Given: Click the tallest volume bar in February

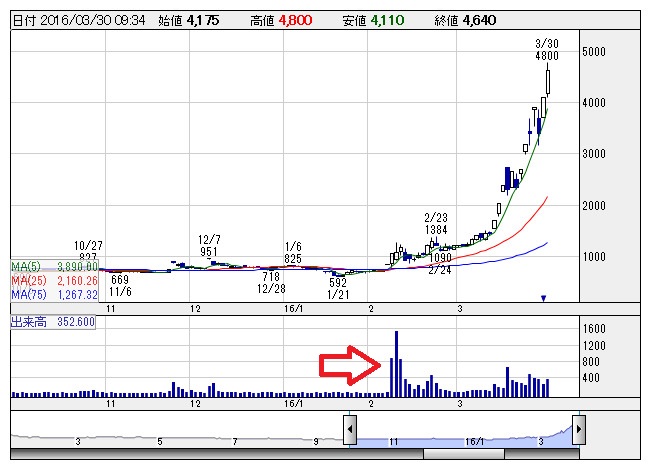Looking at the screenshot, I should coord(396,364).
